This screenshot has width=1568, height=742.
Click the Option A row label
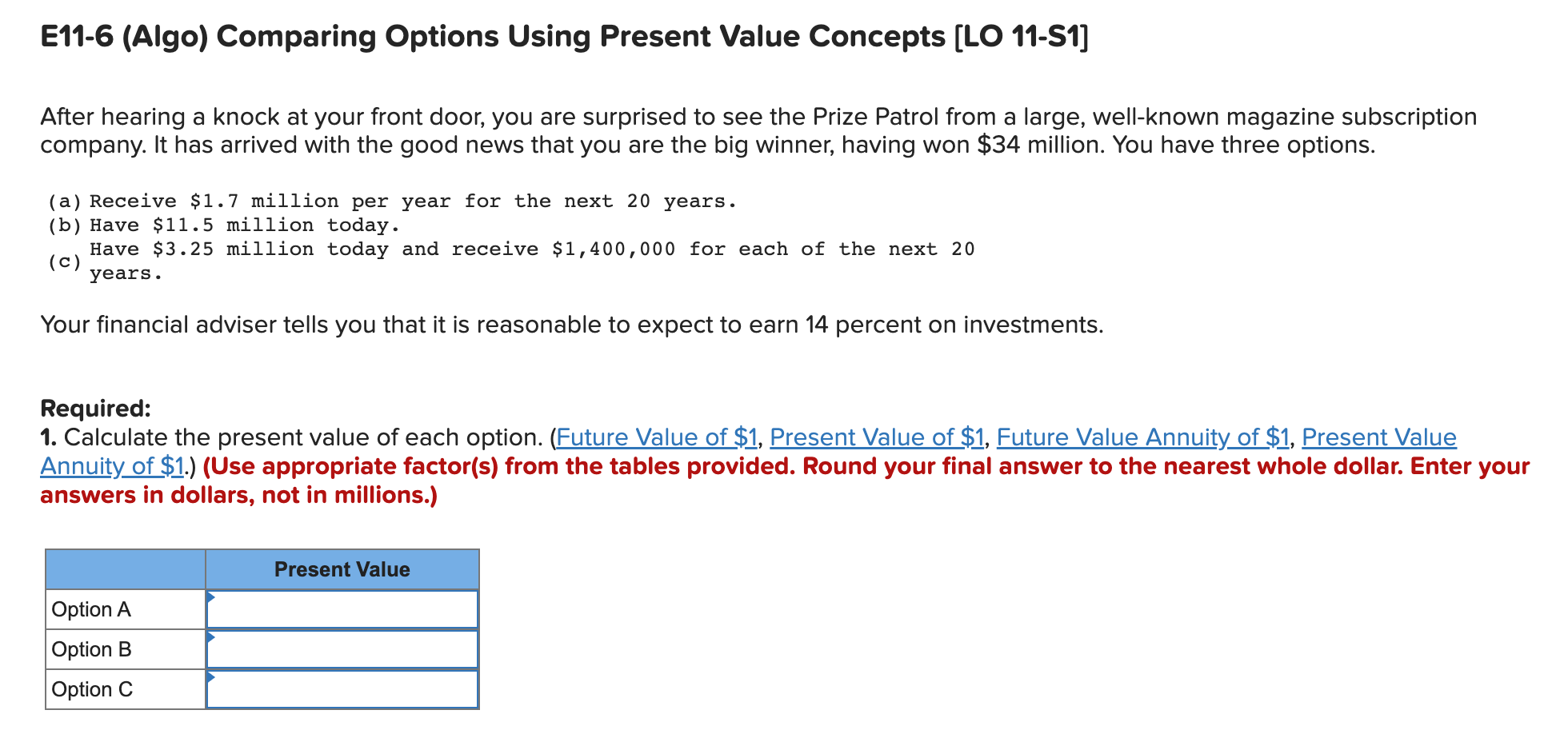(90, 609)
